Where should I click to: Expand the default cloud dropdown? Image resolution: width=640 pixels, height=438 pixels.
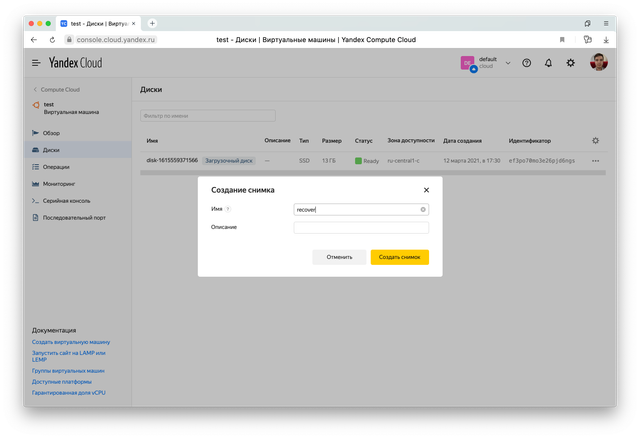pos(507,63)
